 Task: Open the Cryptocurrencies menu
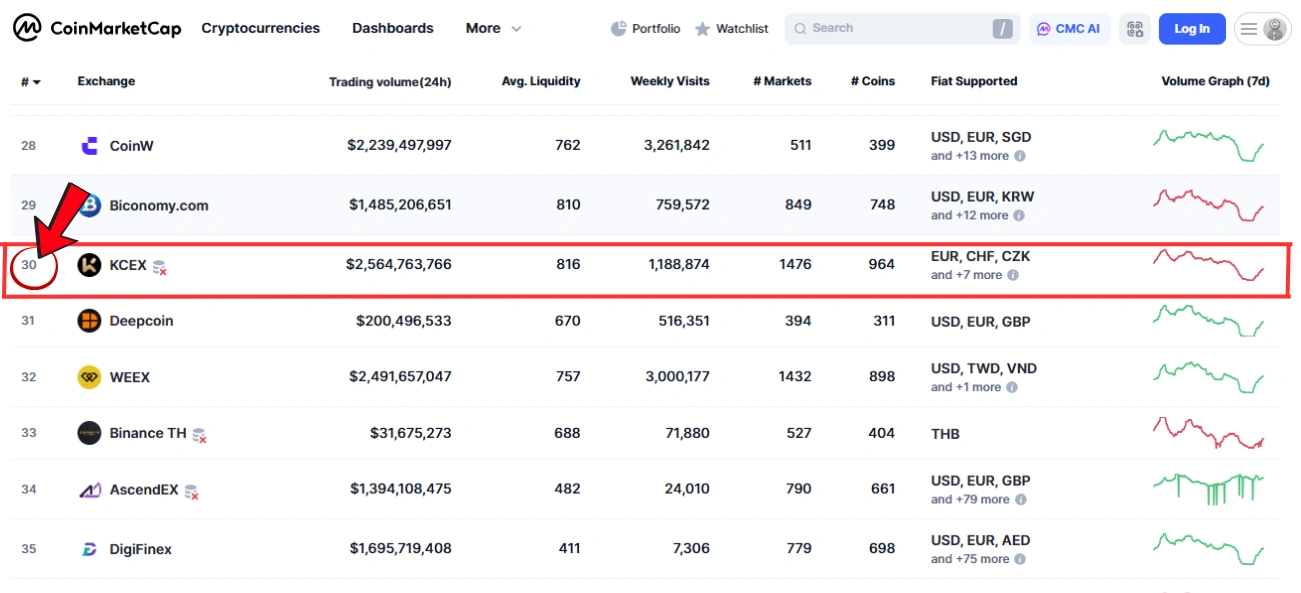click(x=261, y=28)
